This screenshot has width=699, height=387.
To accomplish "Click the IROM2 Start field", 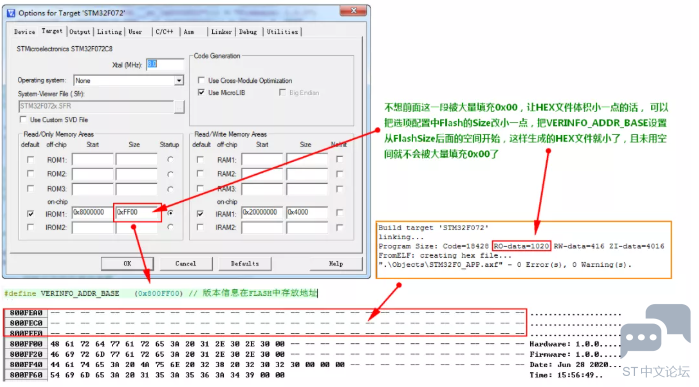I will (x=93, y=227).
